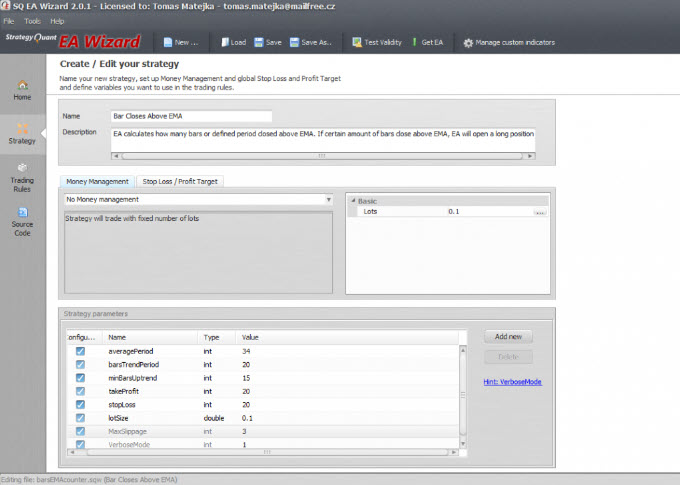Toggle the lotSize parameter checkbox
This screenshot has height=485, width=680.
(x=80, y=418)
